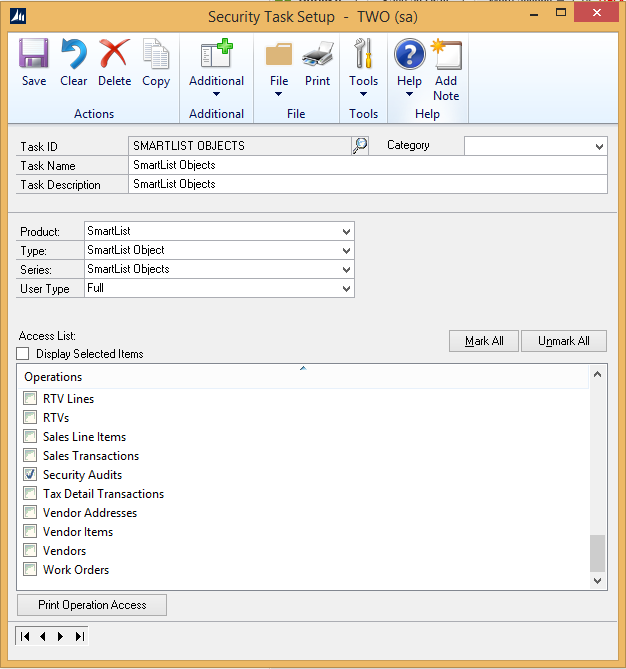Click the Unmark All button

[564, 341]
